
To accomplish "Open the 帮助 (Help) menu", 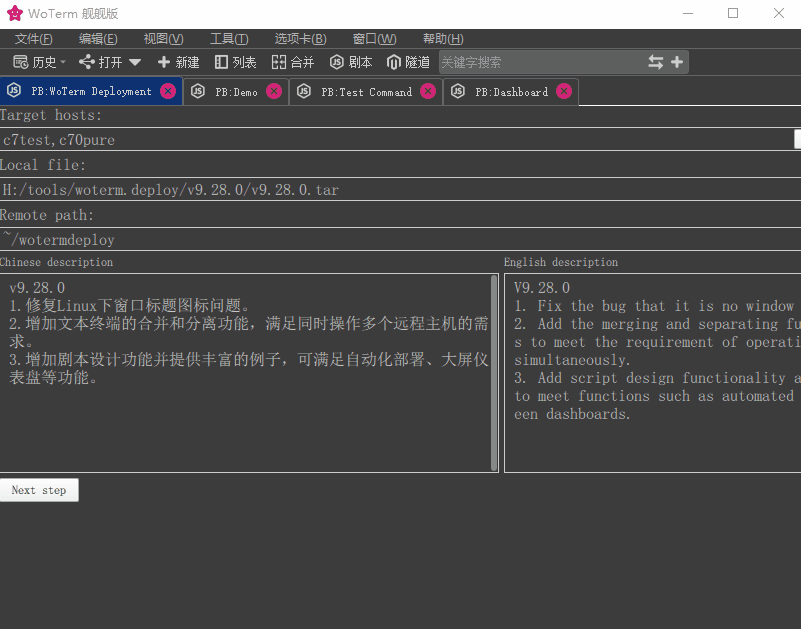I will pyautogui.click(x=442, y=39).
